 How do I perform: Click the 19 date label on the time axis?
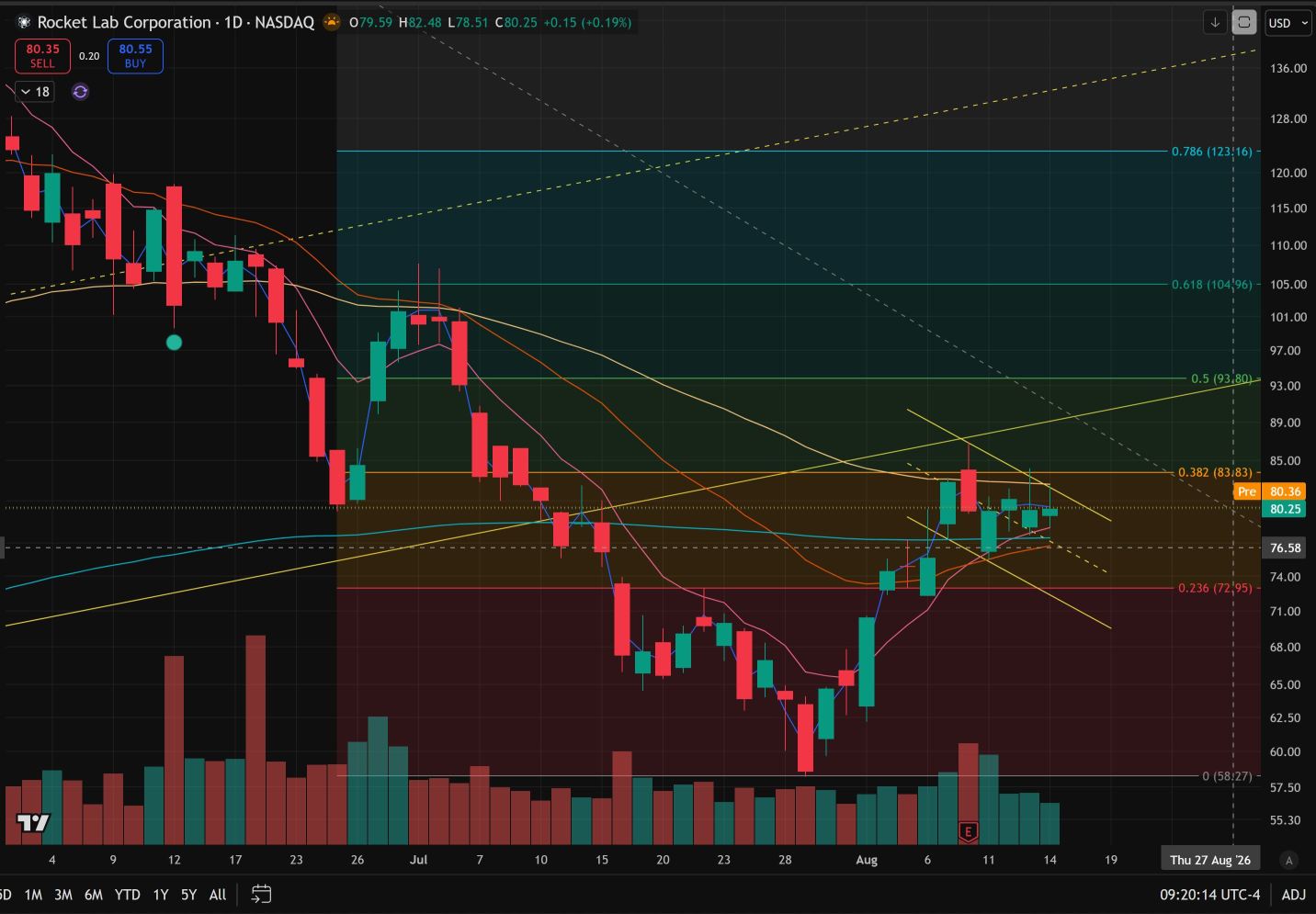coord(1111,860)
